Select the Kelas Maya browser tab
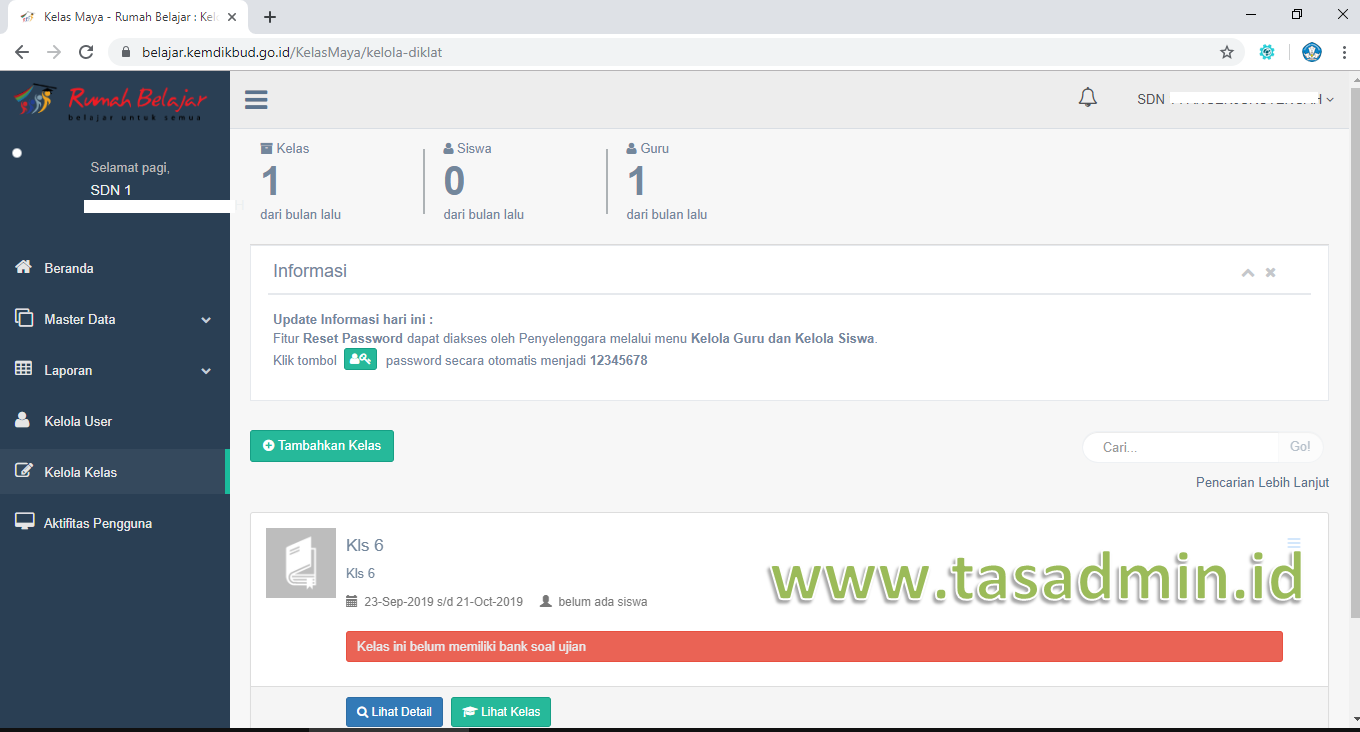Screen dimensions: 1360x732 point(128,17)
